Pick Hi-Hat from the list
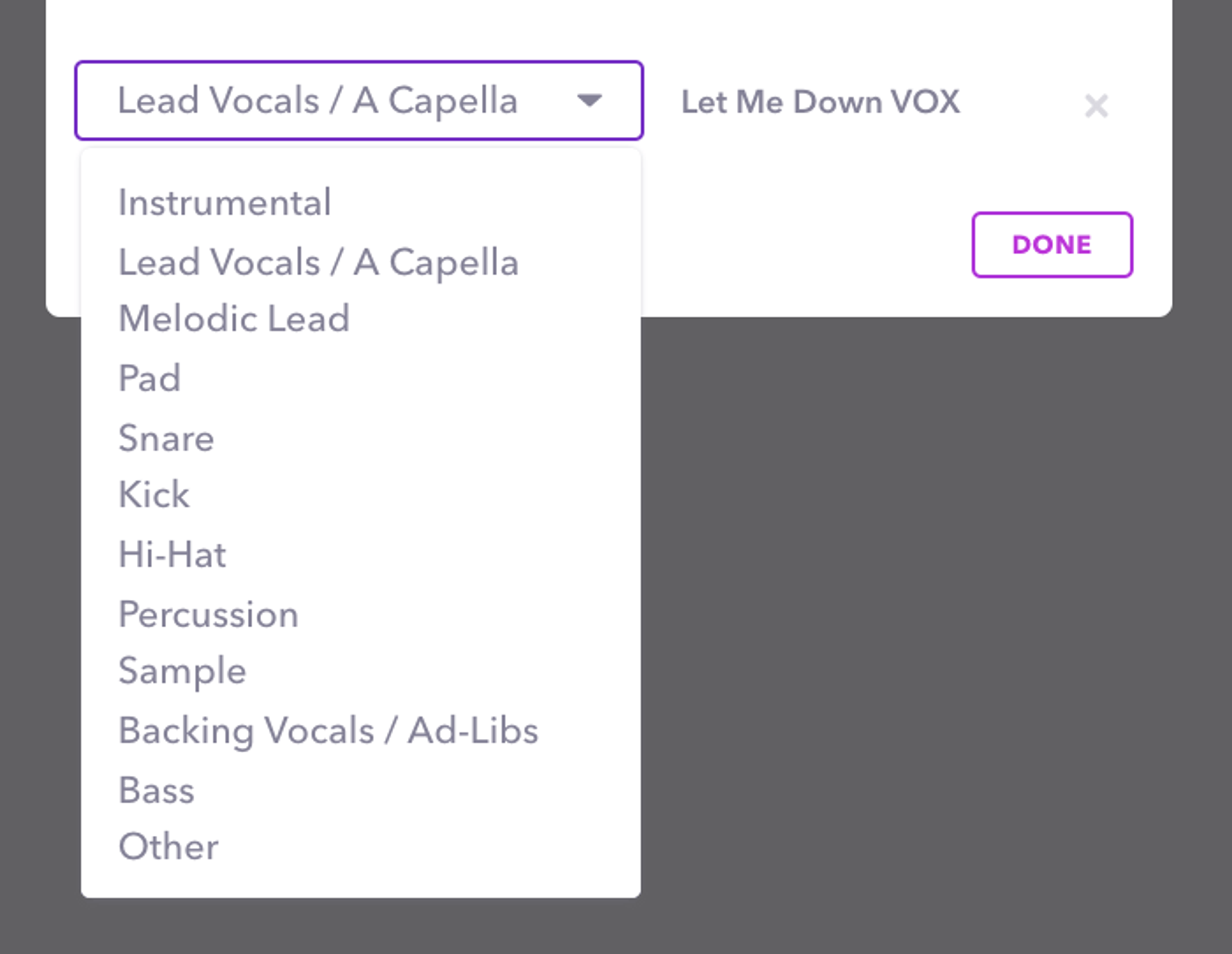 click(x=172, y=554)
